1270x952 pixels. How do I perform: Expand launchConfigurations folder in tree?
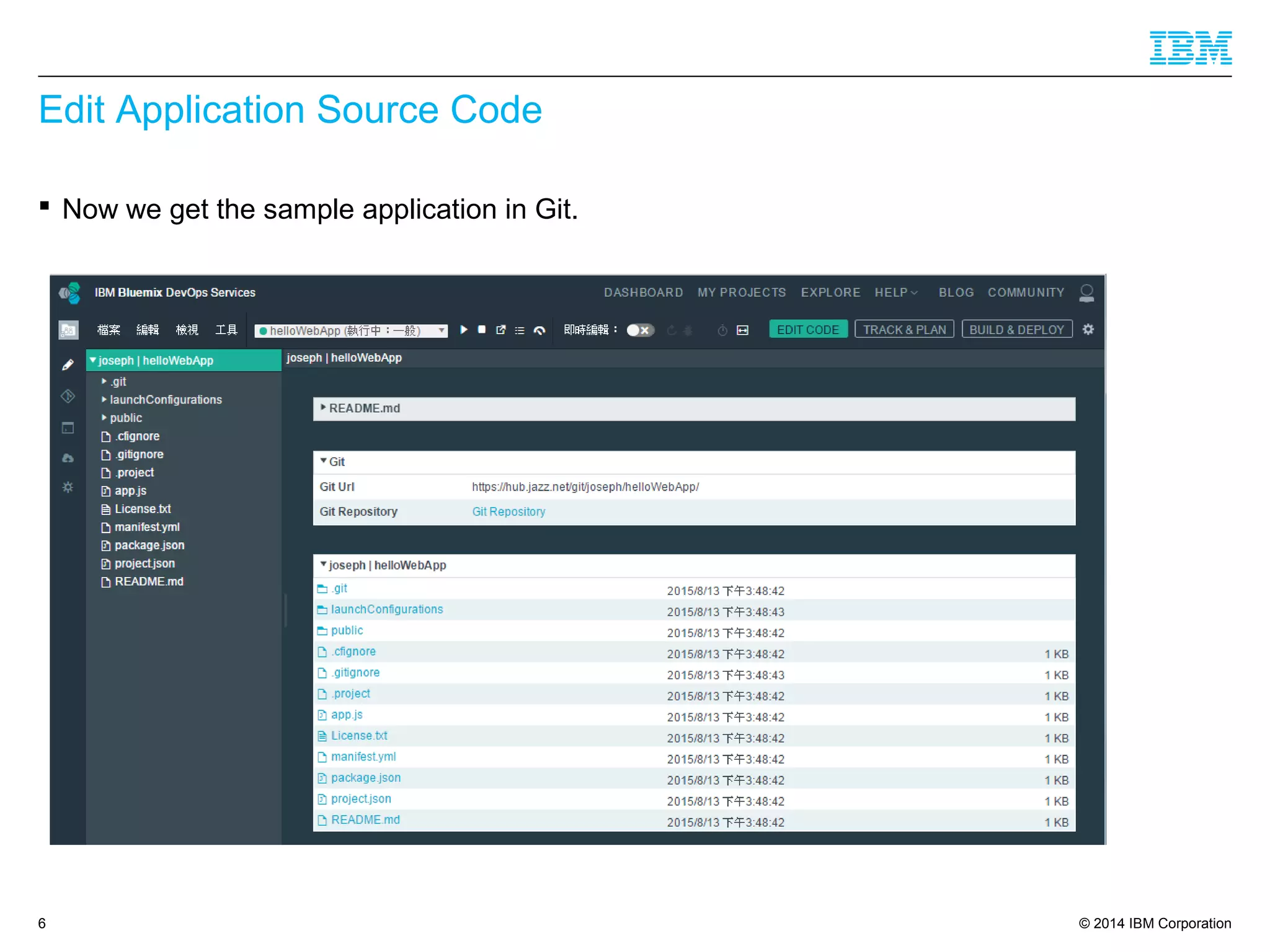pos(104,400)
